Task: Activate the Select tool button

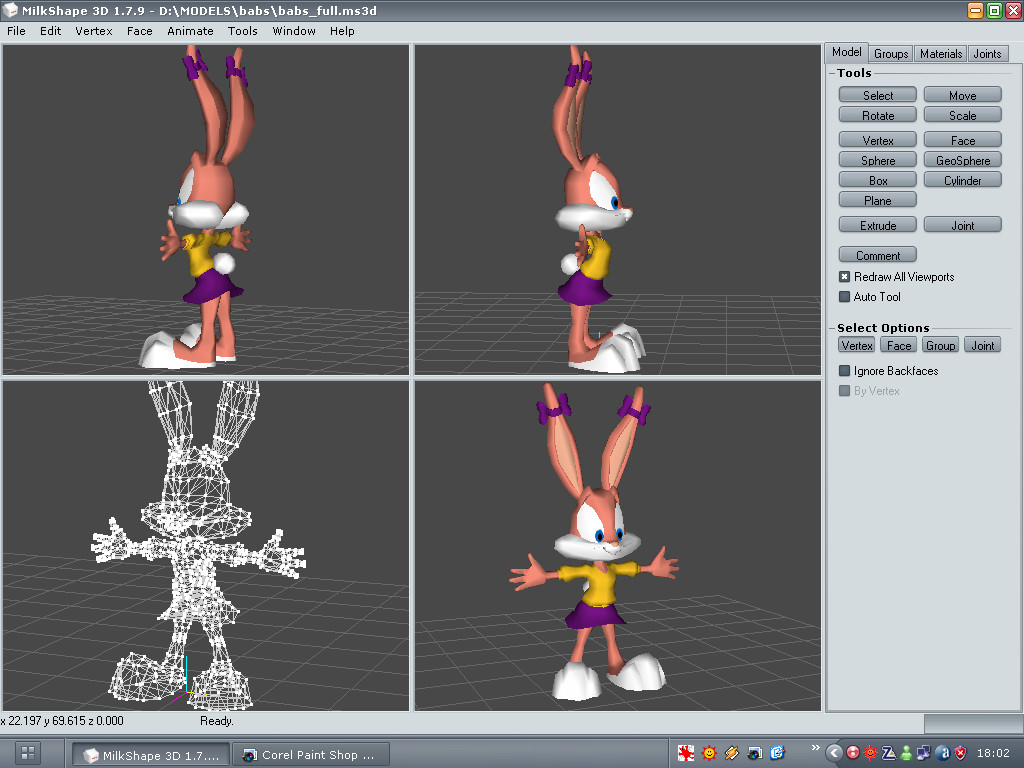Action: pyautogui.click(x=878, y=95)
